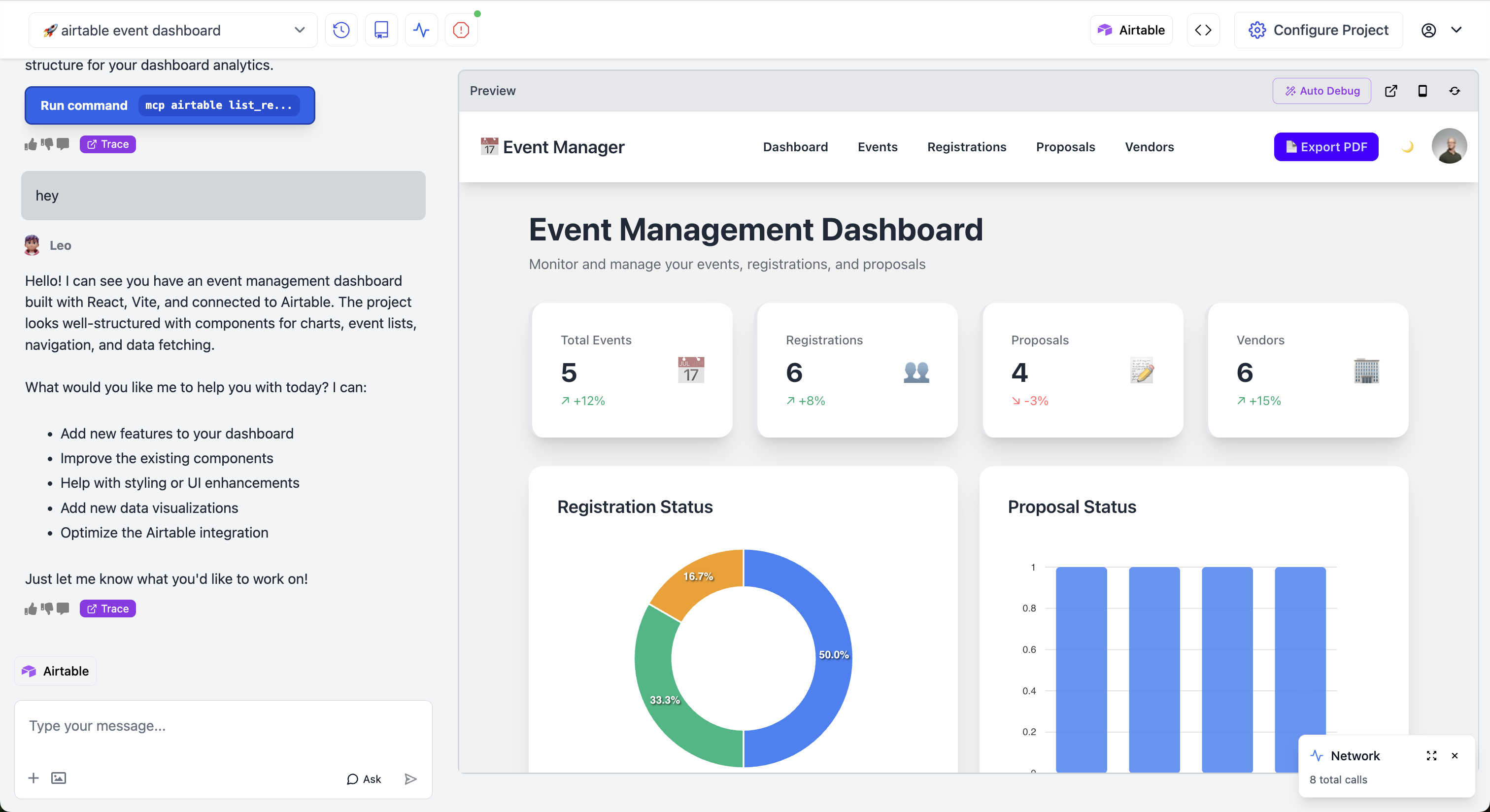Click the Export PDF button

(1326, 147)
